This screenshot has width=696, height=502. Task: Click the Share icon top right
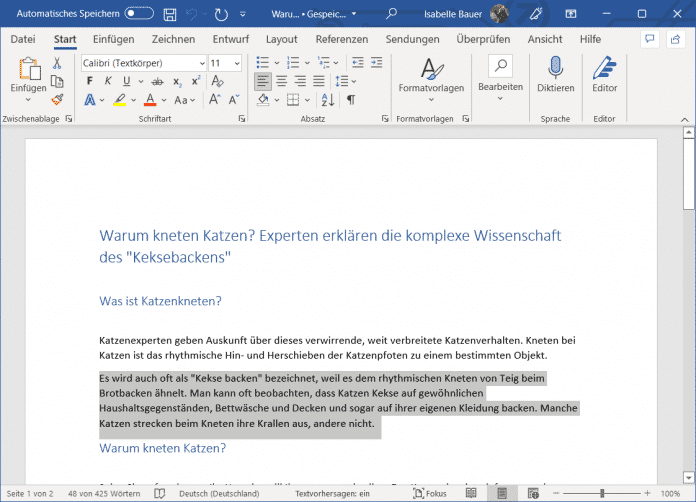point(676,39)
